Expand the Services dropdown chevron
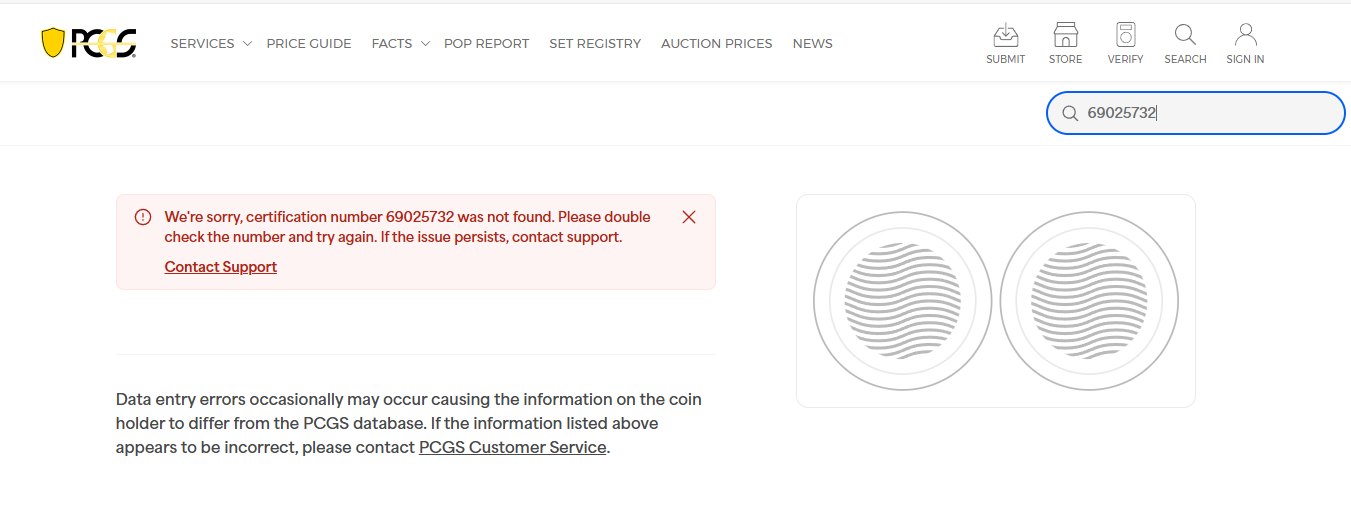This screenshot has height=508, width=1351. pos(247,44)
